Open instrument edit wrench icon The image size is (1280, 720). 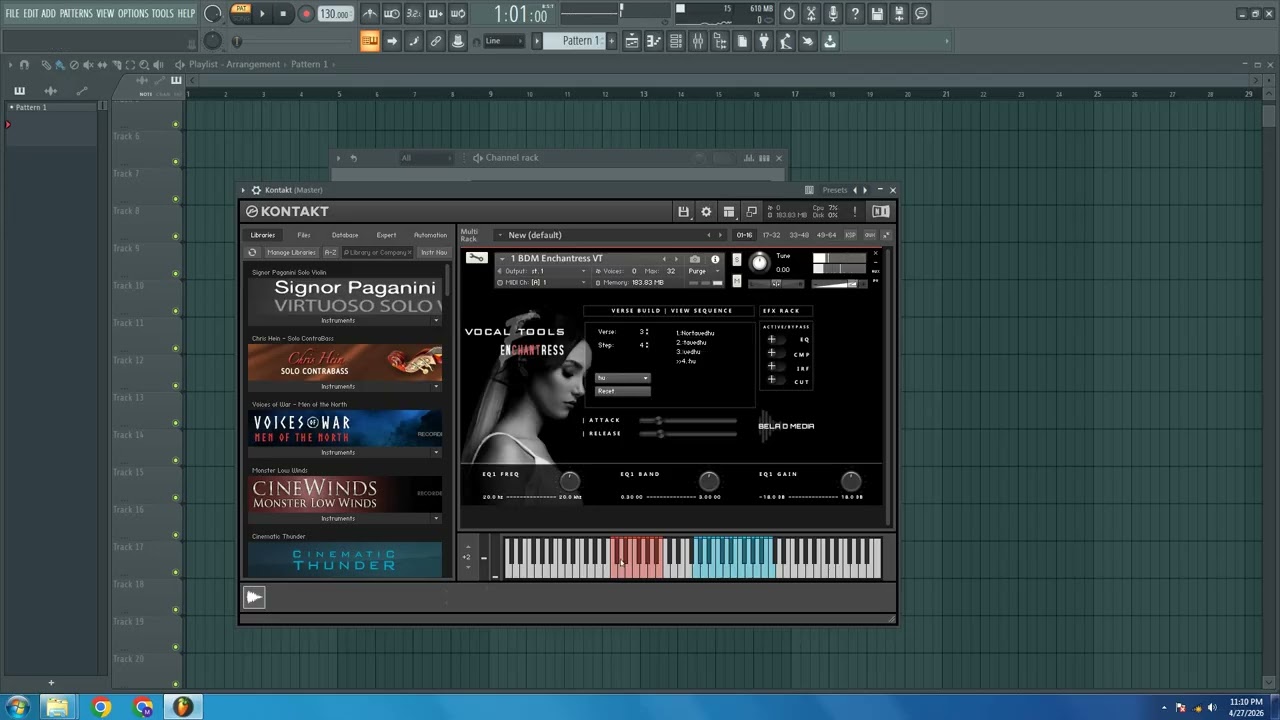click(x=477, y=259)
